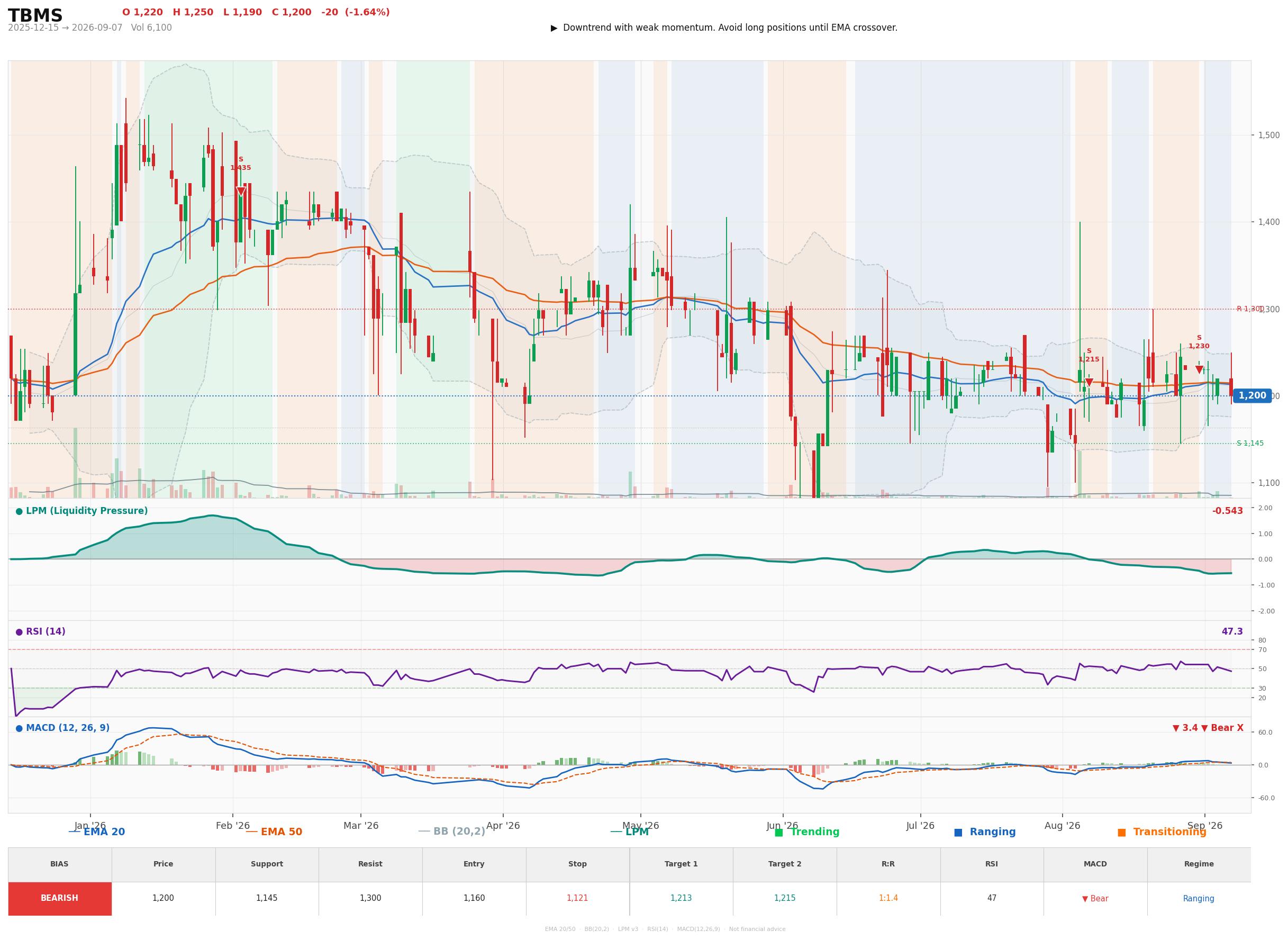Click the Regime column header
The image size is (1288, 940).
pyautogui.click(x=1199, y=864)
